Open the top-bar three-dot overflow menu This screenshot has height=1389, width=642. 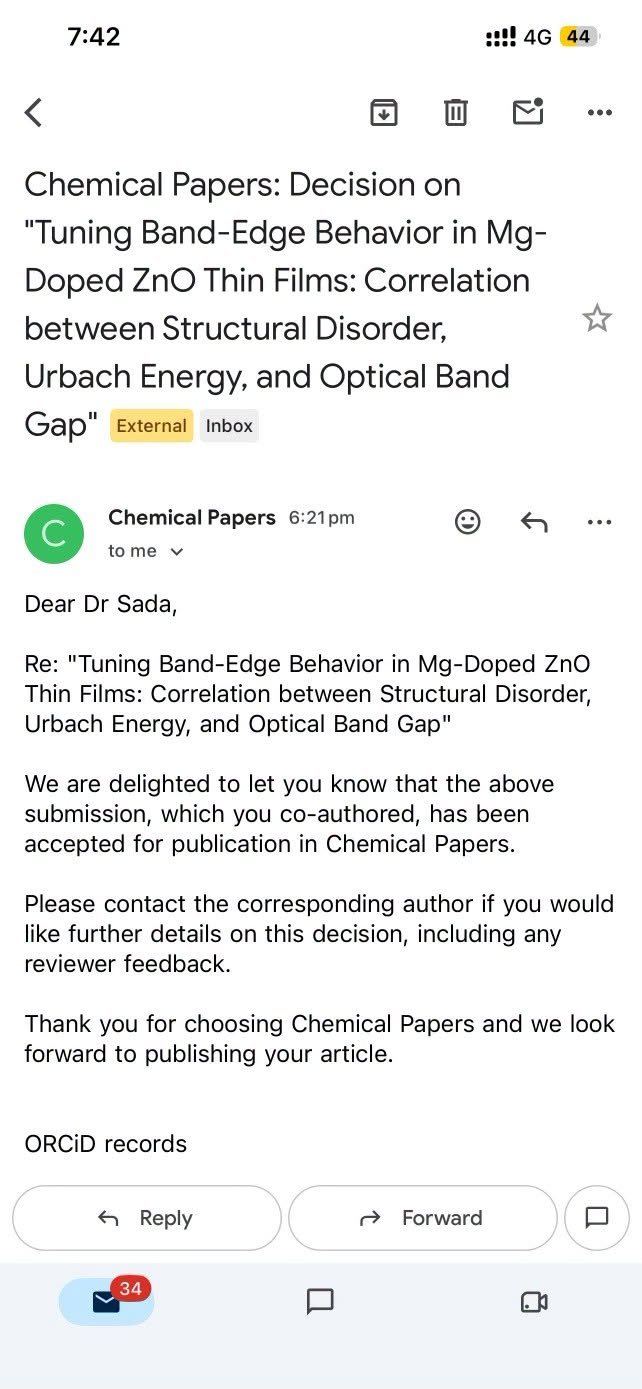[599, 113]
